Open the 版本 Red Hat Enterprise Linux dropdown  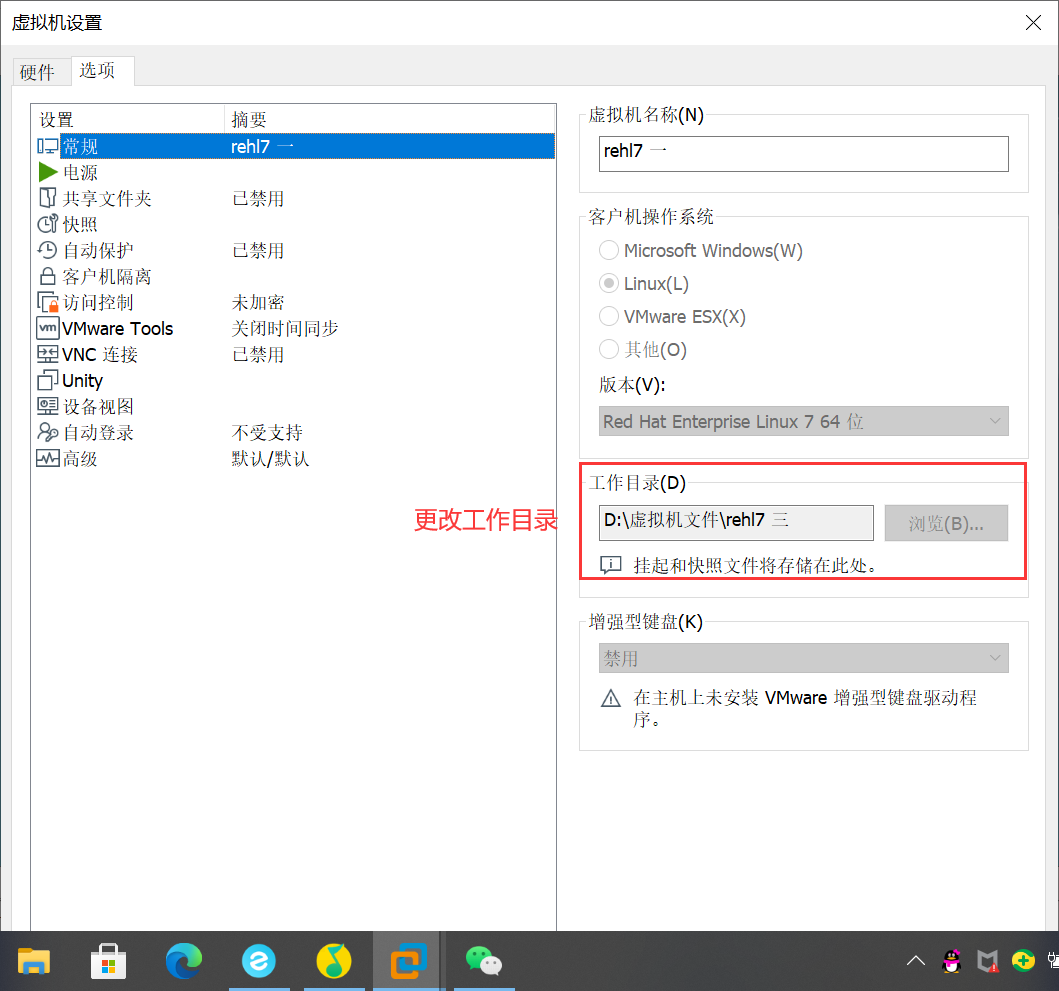coord(803,422)
